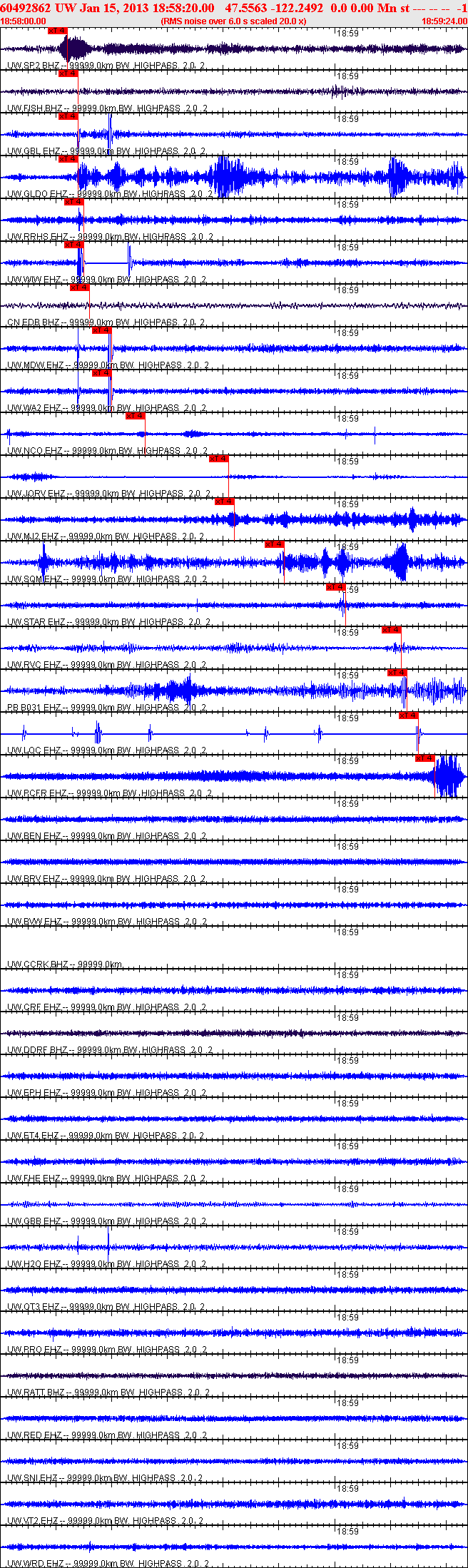The image size is (468, 1568).
Task: Click the 18:58:00.00 start time label
Action: (x=23, y=21)
